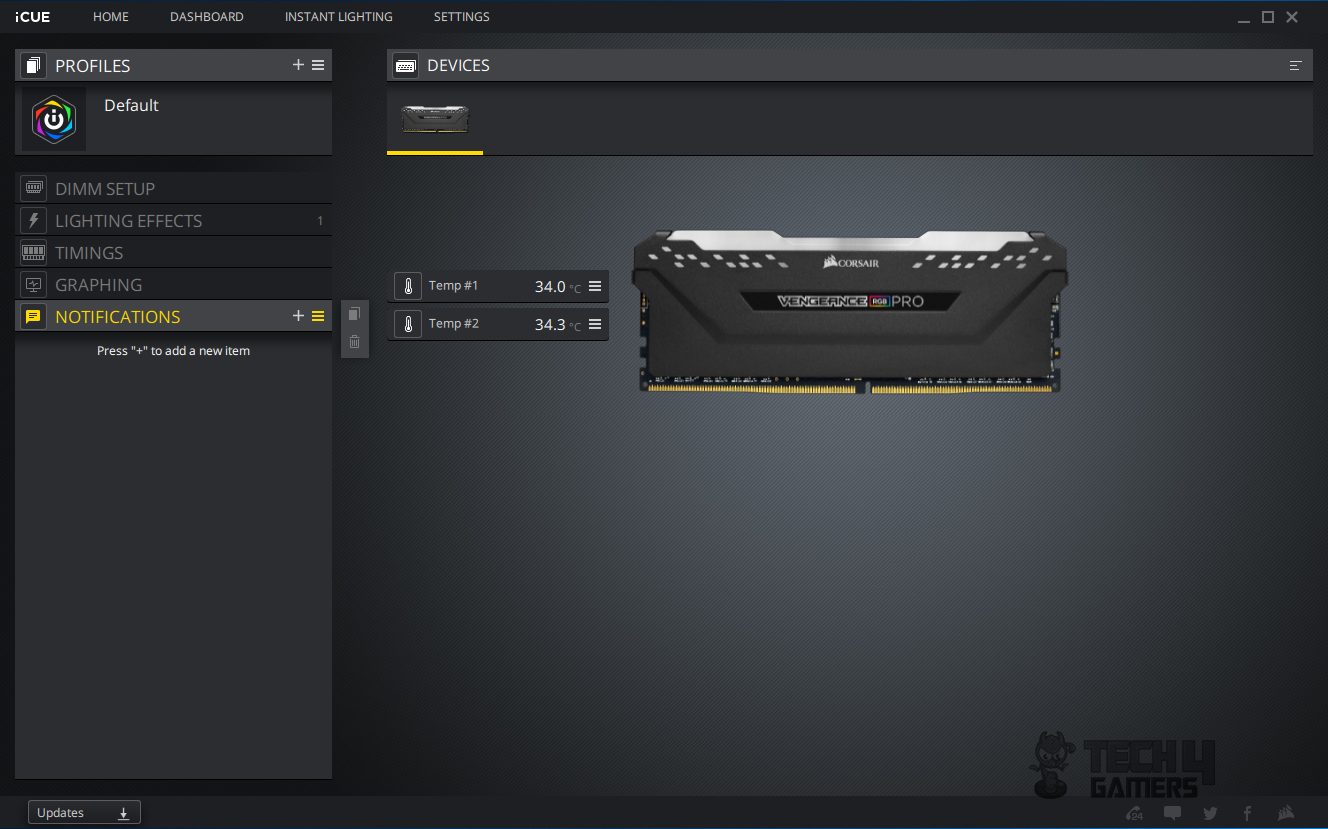
Task: Open the Facebook icon link
Action: (1247, 813)
